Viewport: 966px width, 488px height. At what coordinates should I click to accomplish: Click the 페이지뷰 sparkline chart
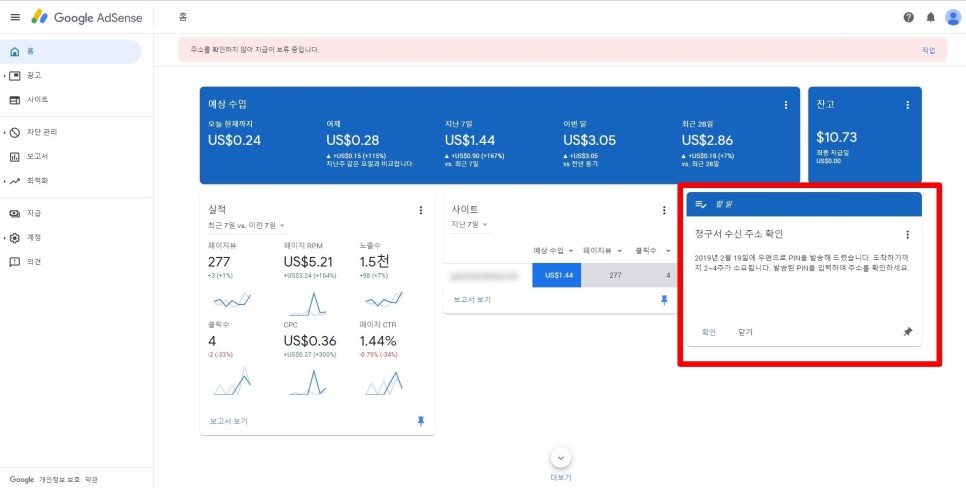pyautogui.click(x=232, y=300)
